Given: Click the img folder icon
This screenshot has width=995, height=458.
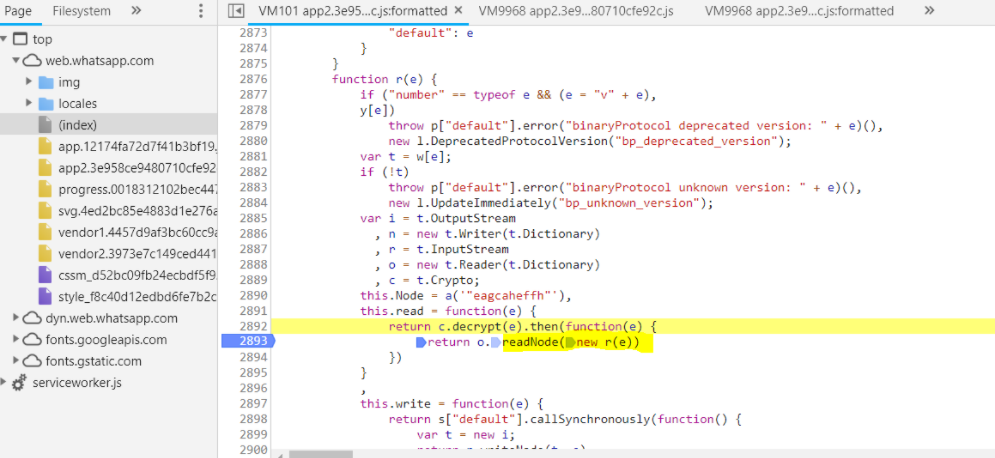Looking at the screenshot, I should coord(46,82).
